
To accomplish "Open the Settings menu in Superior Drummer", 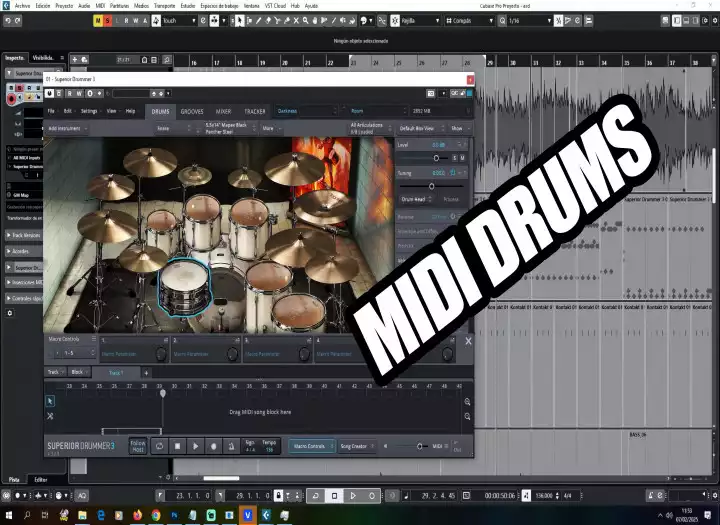I will pos(89,111).
